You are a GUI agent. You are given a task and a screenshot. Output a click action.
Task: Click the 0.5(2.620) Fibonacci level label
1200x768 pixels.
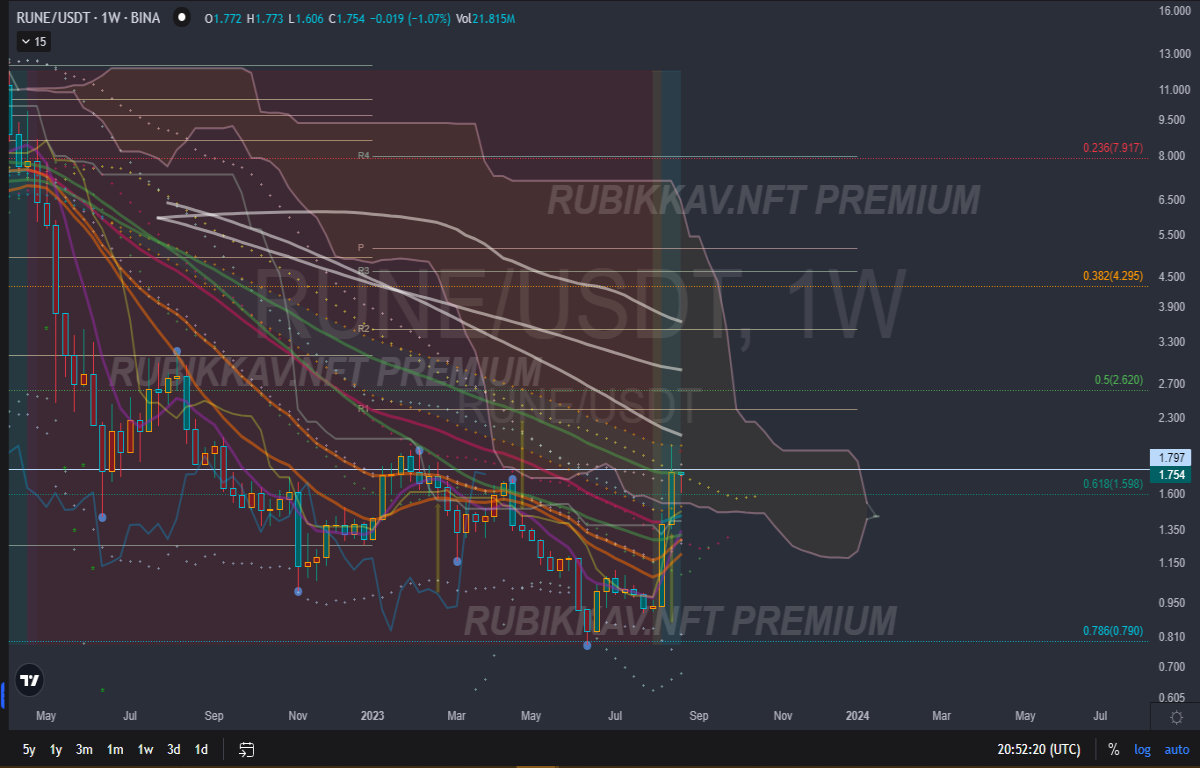(x=1118, y=380)
